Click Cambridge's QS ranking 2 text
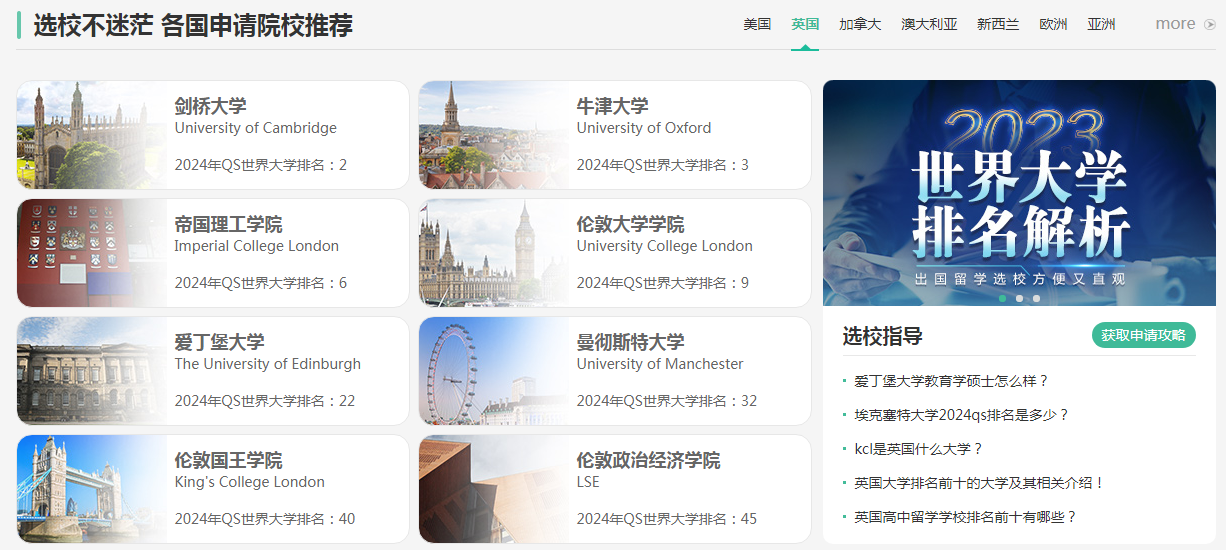This screenshot has width=1226, height=550. pyautogui.click(x=260, y=165)
